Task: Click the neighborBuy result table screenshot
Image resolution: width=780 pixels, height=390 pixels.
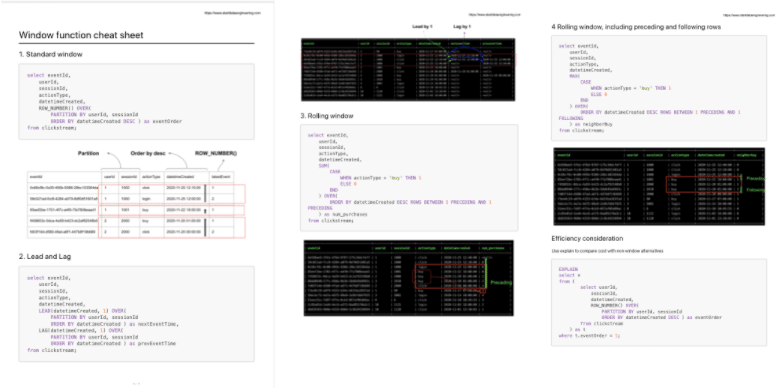Action: [660, 187]
